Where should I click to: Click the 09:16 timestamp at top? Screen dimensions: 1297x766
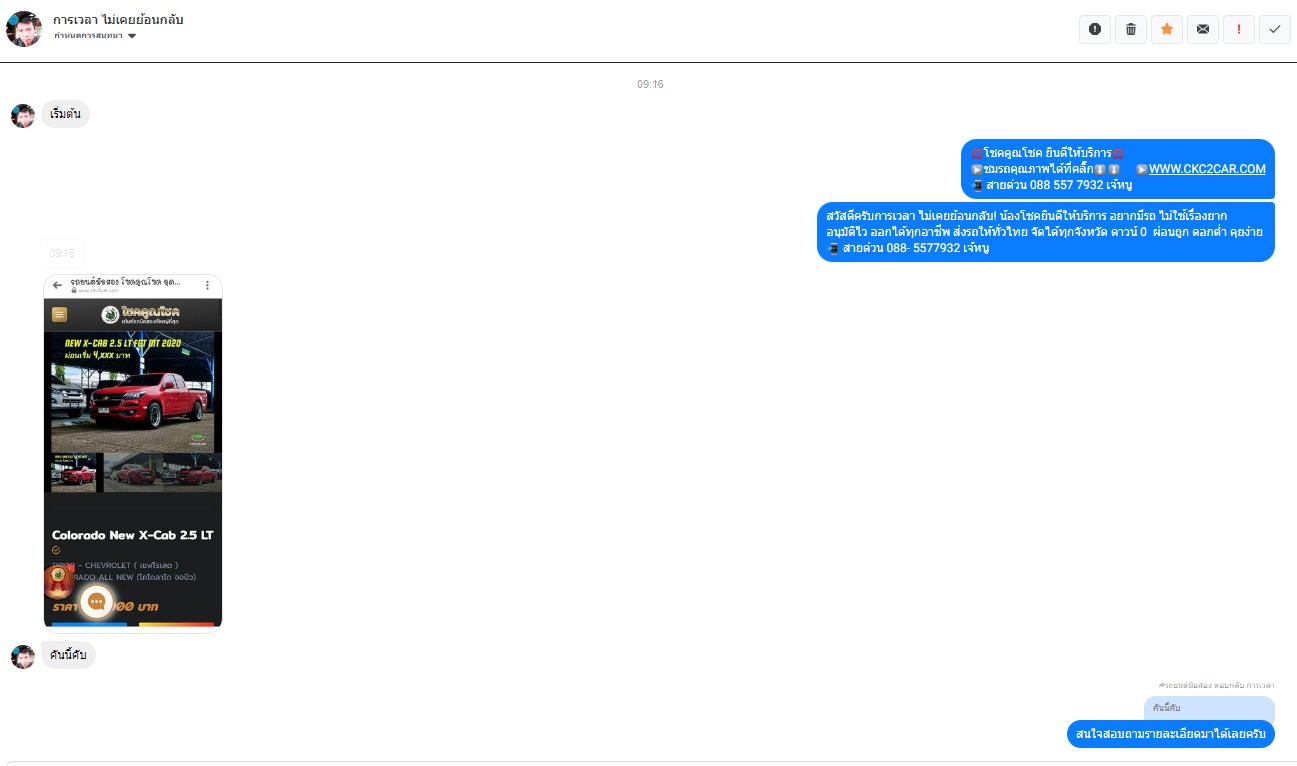tap(650, 84)
